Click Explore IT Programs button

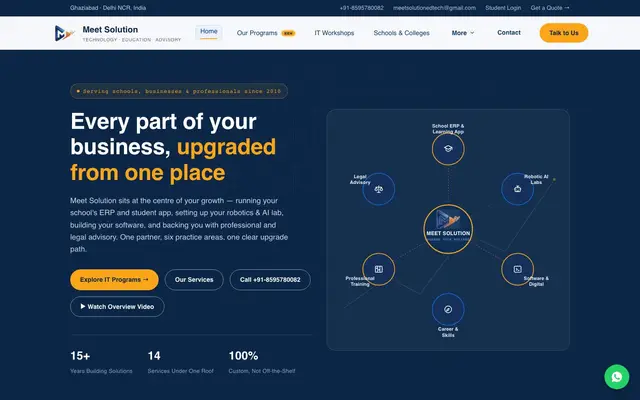(114, 280)
